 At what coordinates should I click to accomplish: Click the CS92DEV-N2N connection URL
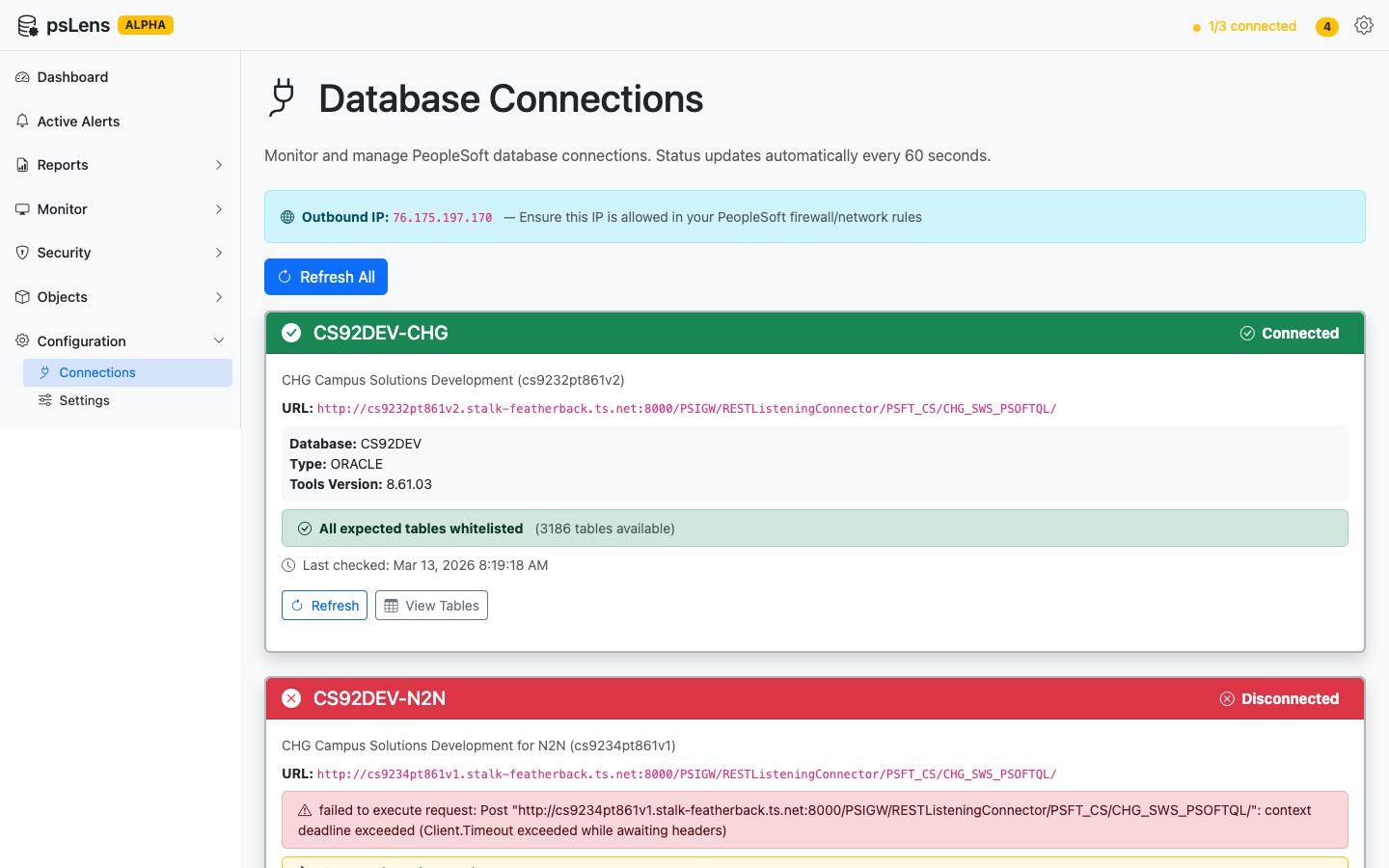point(687,774)
